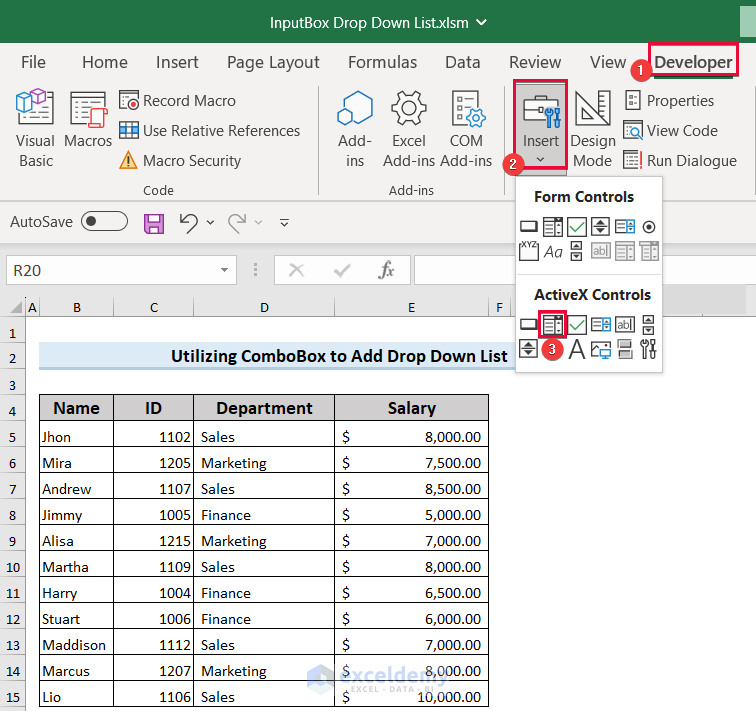Open the Name Box dropdown arrow
756x711 pixels.
pos(225,270)
